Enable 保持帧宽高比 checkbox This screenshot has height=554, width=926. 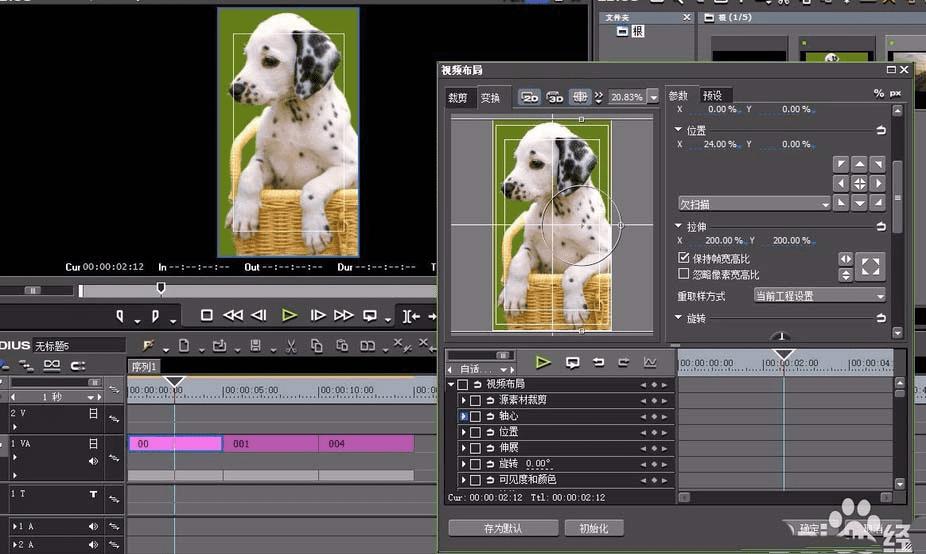pyautogui.click(x=683, y=258)
